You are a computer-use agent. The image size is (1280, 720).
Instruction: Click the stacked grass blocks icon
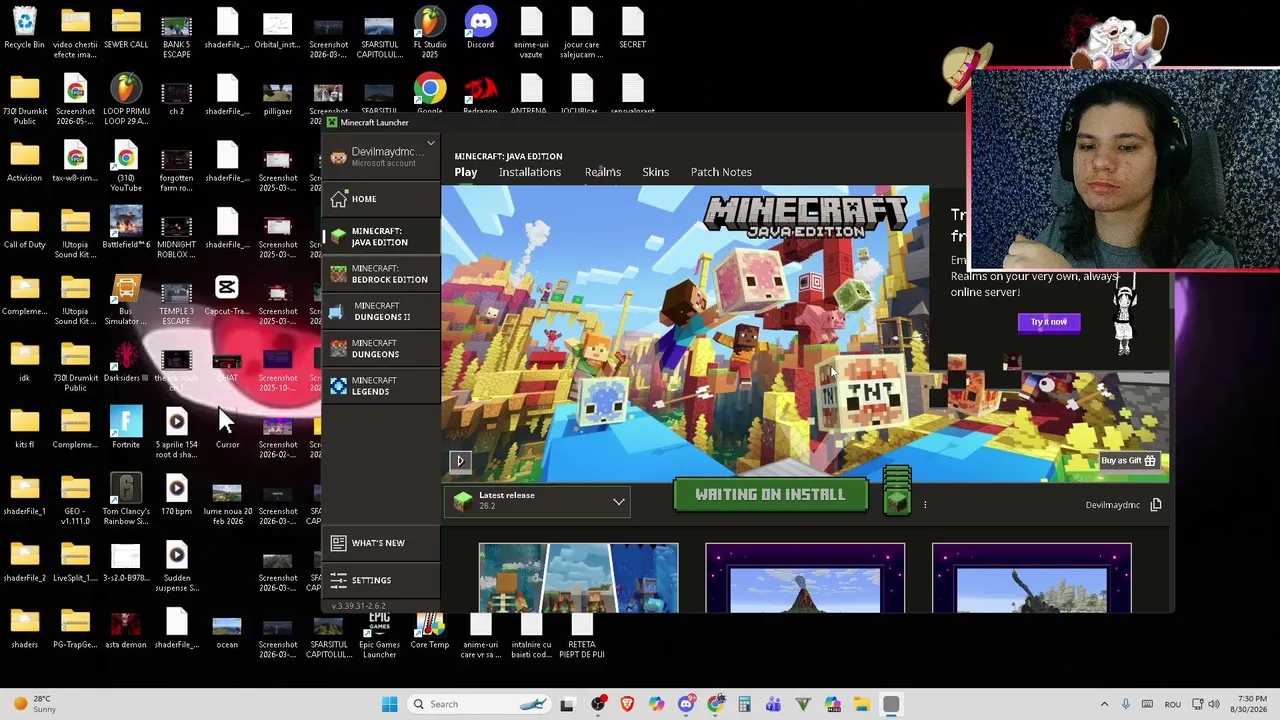[x=897, y=491]
